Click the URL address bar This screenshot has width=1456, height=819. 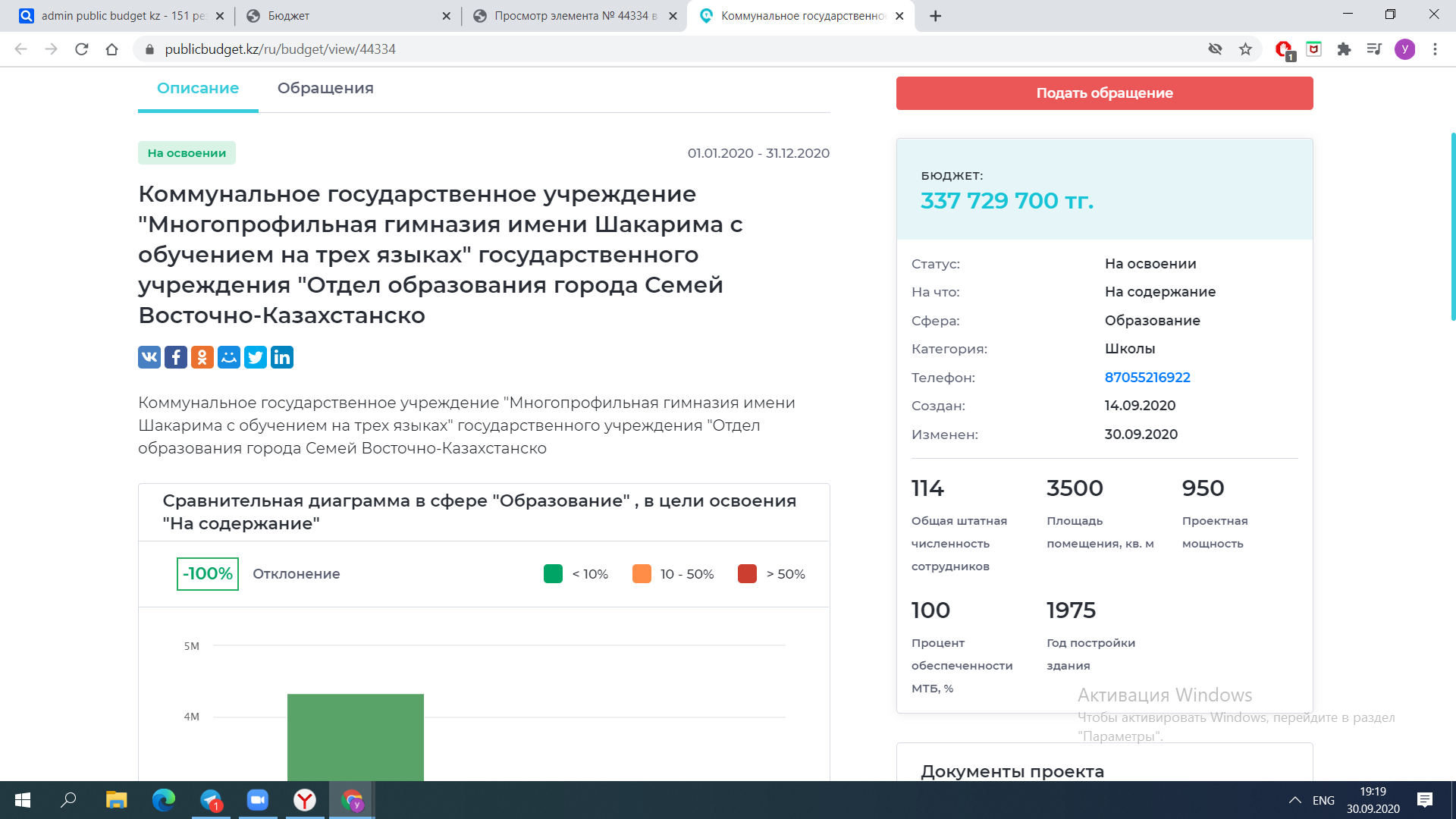pos(607,49)
